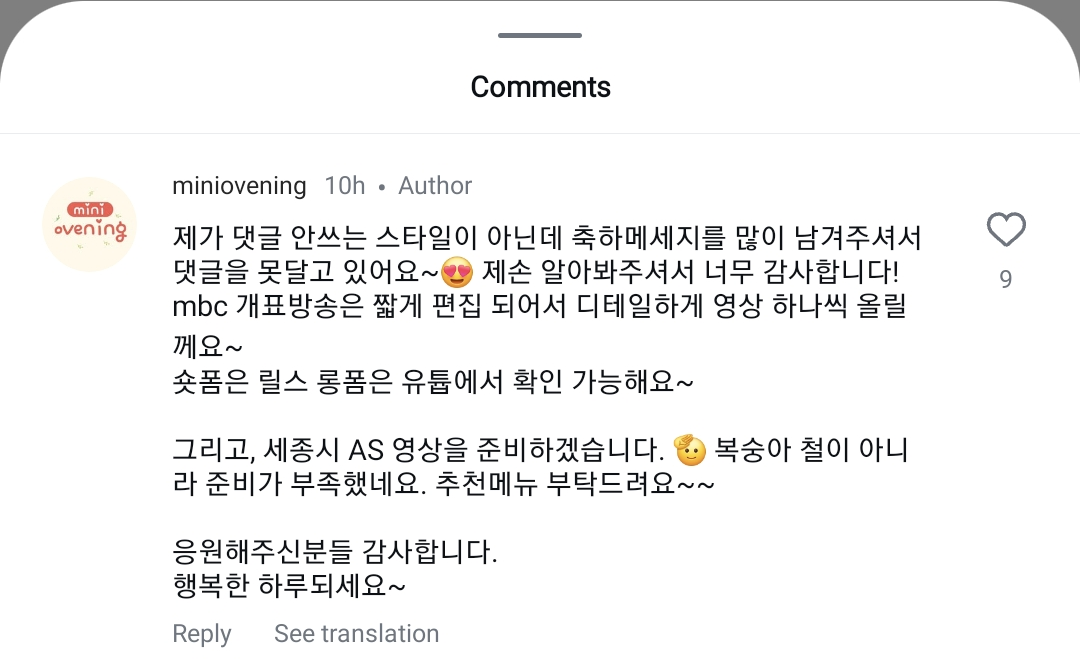
Task: Click the comment line 숏폼은 릴스 롱폼은 유튭에서
Action: click(x=432, y=383)
